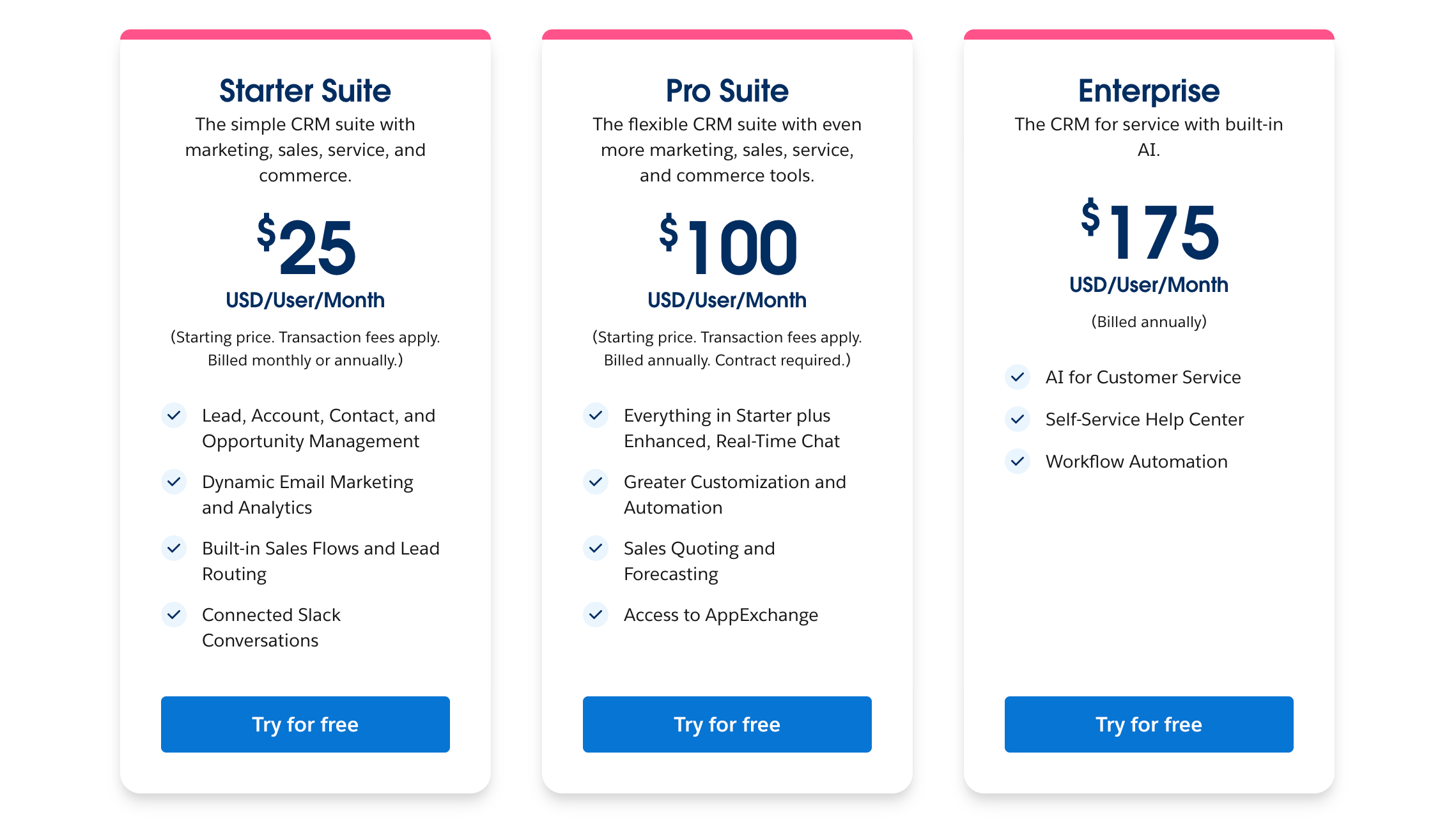Image resolution: width=1456 pixels, height=819 pixels.
Task: Click the Billed annually note under Enterprise
Action: click(1149, 322)
